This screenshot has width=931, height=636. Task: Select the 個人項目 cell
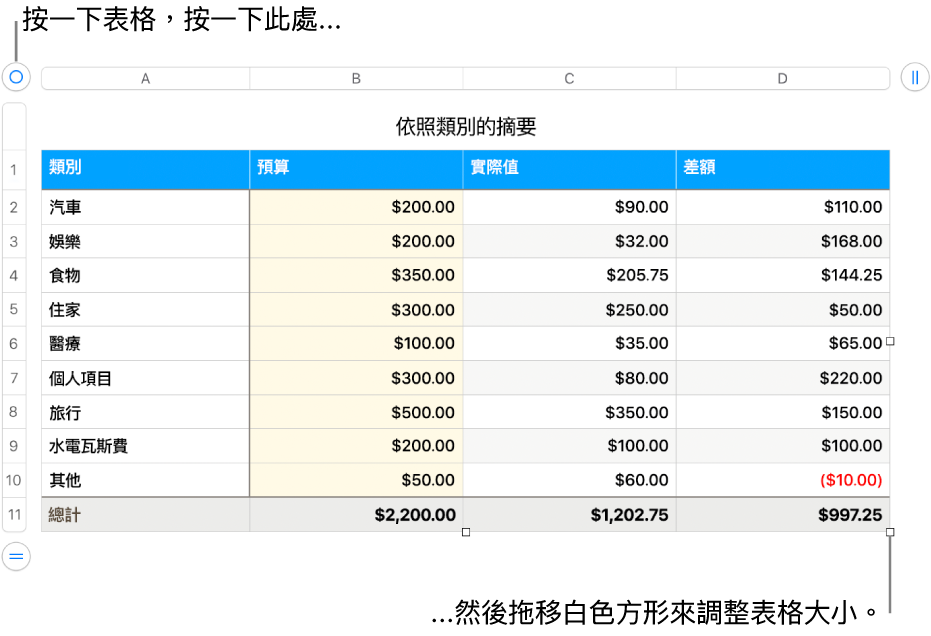145,378
